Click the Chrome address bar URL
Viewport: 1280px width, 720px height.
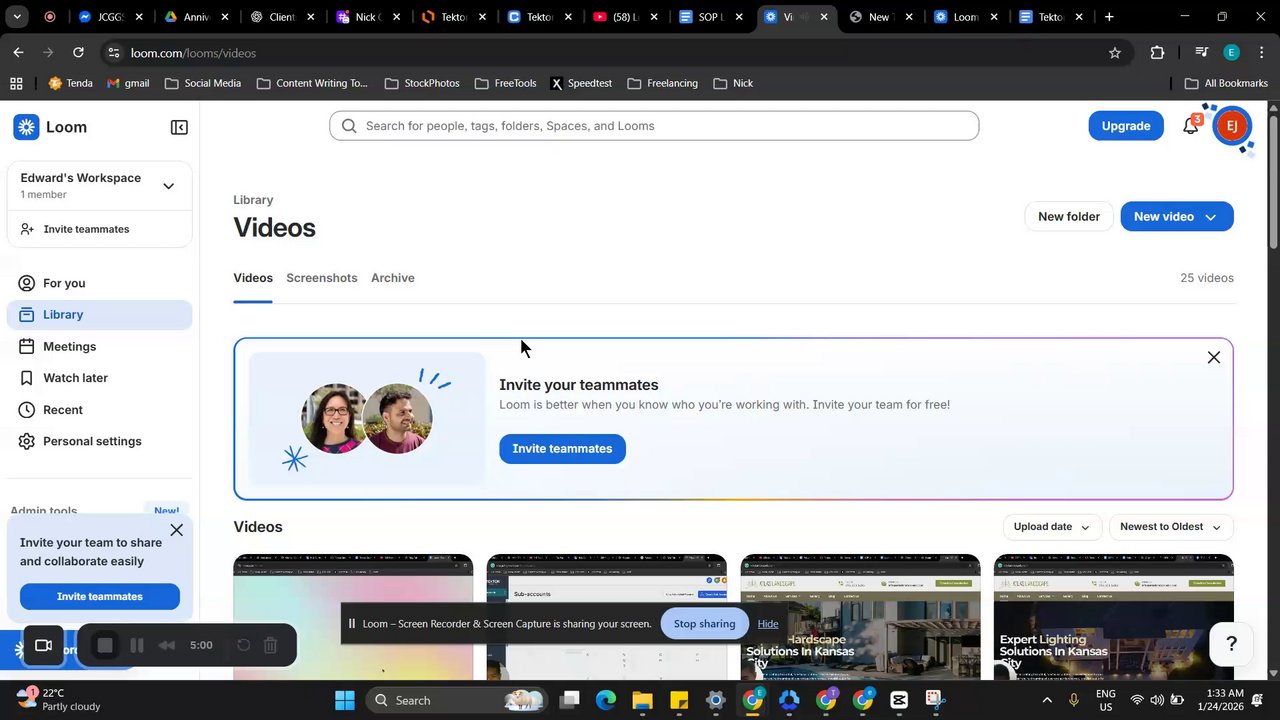[x=193, y=53]
